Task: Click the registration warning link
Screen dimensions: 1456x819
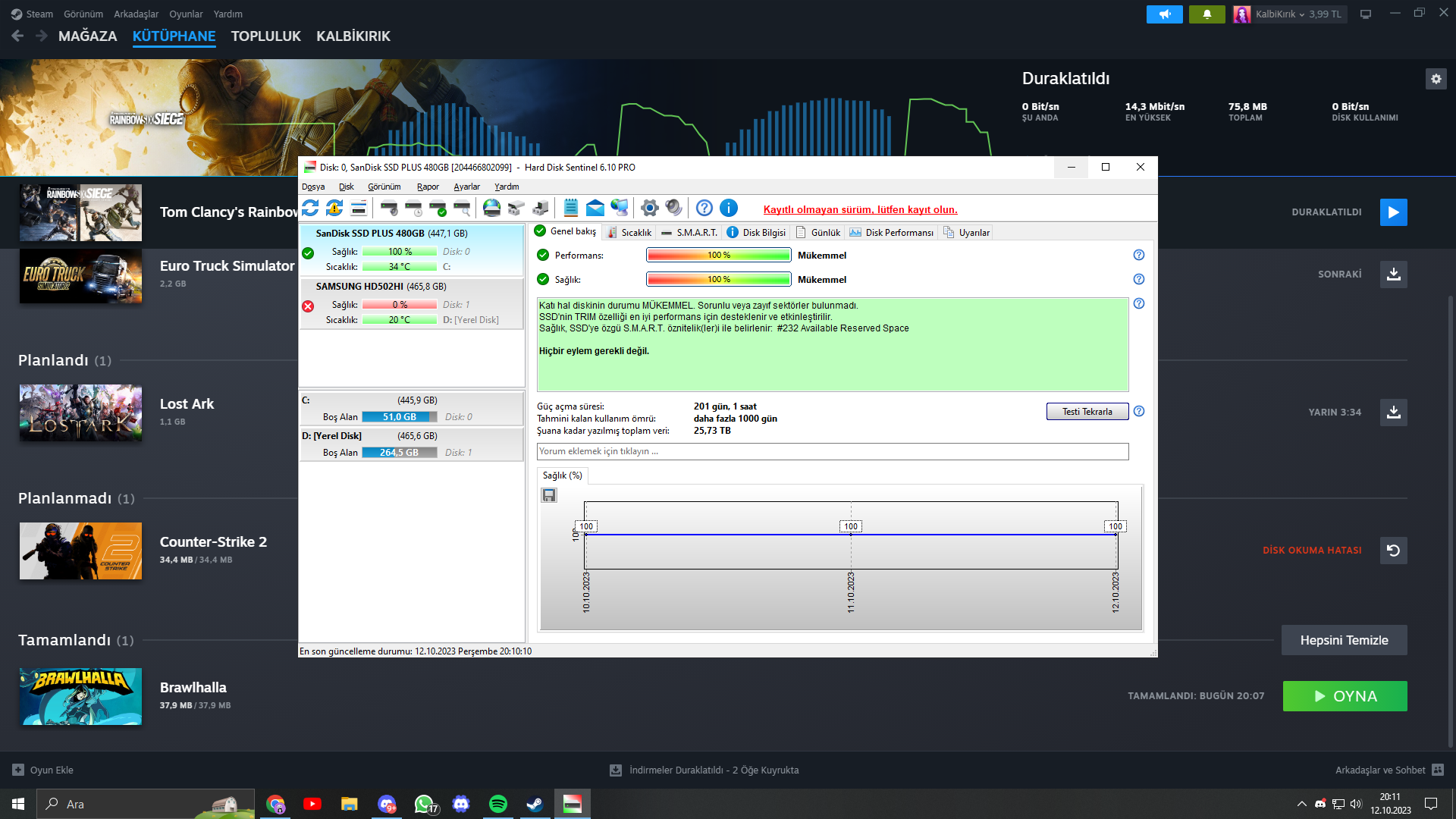Action: point(860,210)
